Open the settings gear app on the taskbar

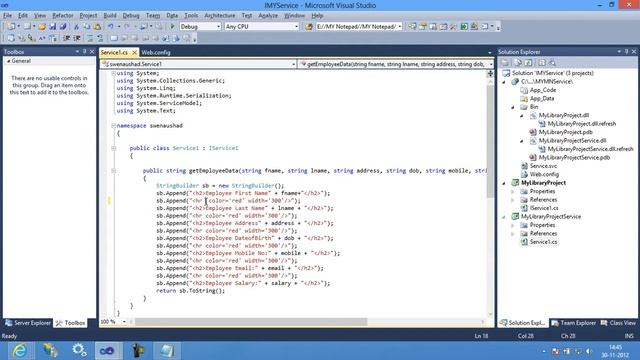pyautogui.click(x=79, y=351)
